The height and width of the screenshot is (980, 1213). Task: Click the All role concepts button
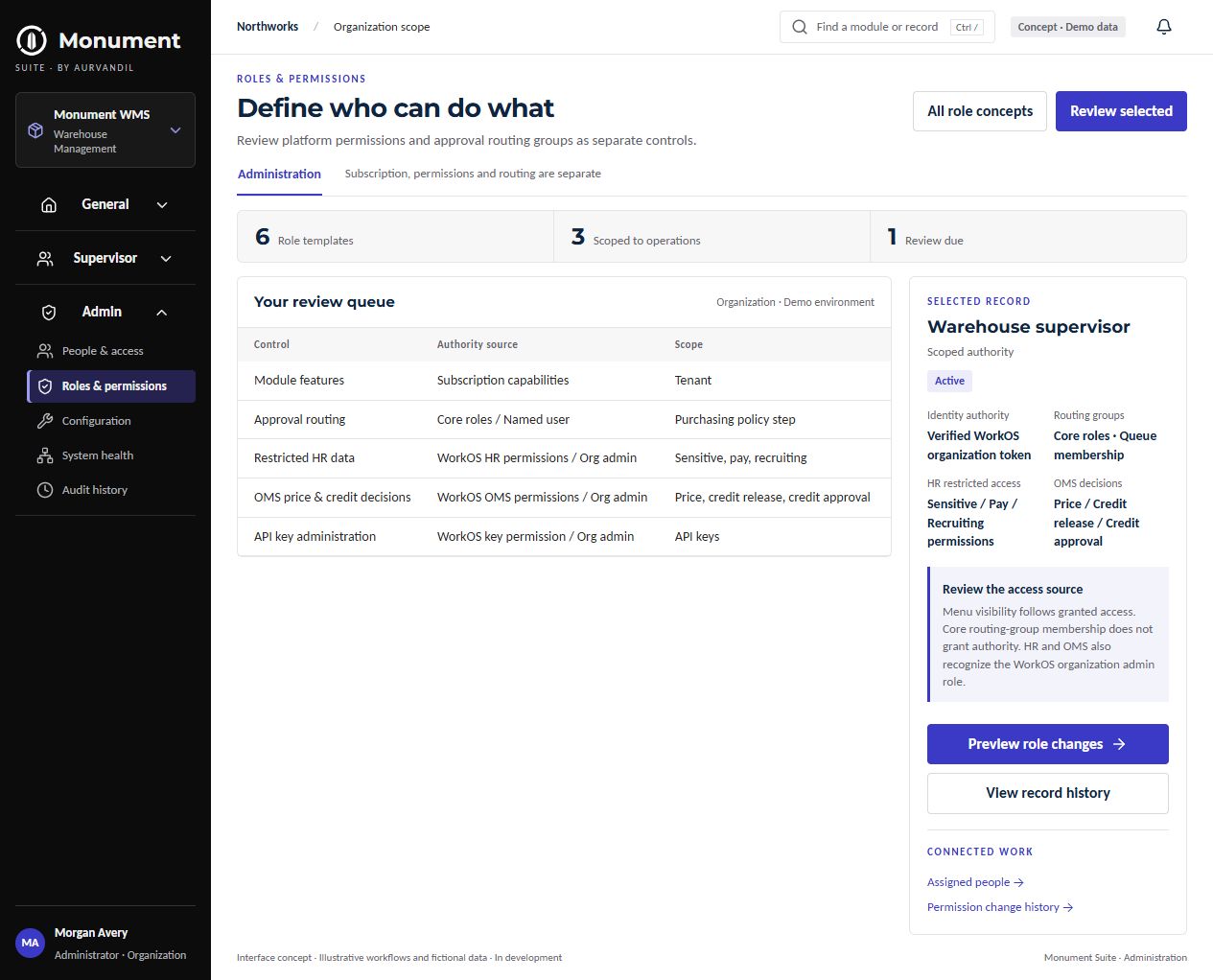click(980, 111)
